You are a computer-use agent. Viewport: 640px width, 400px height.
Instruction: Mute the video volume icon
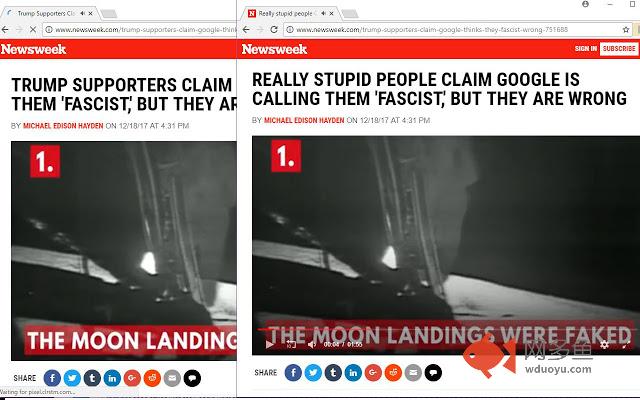[x=312, y=345]
